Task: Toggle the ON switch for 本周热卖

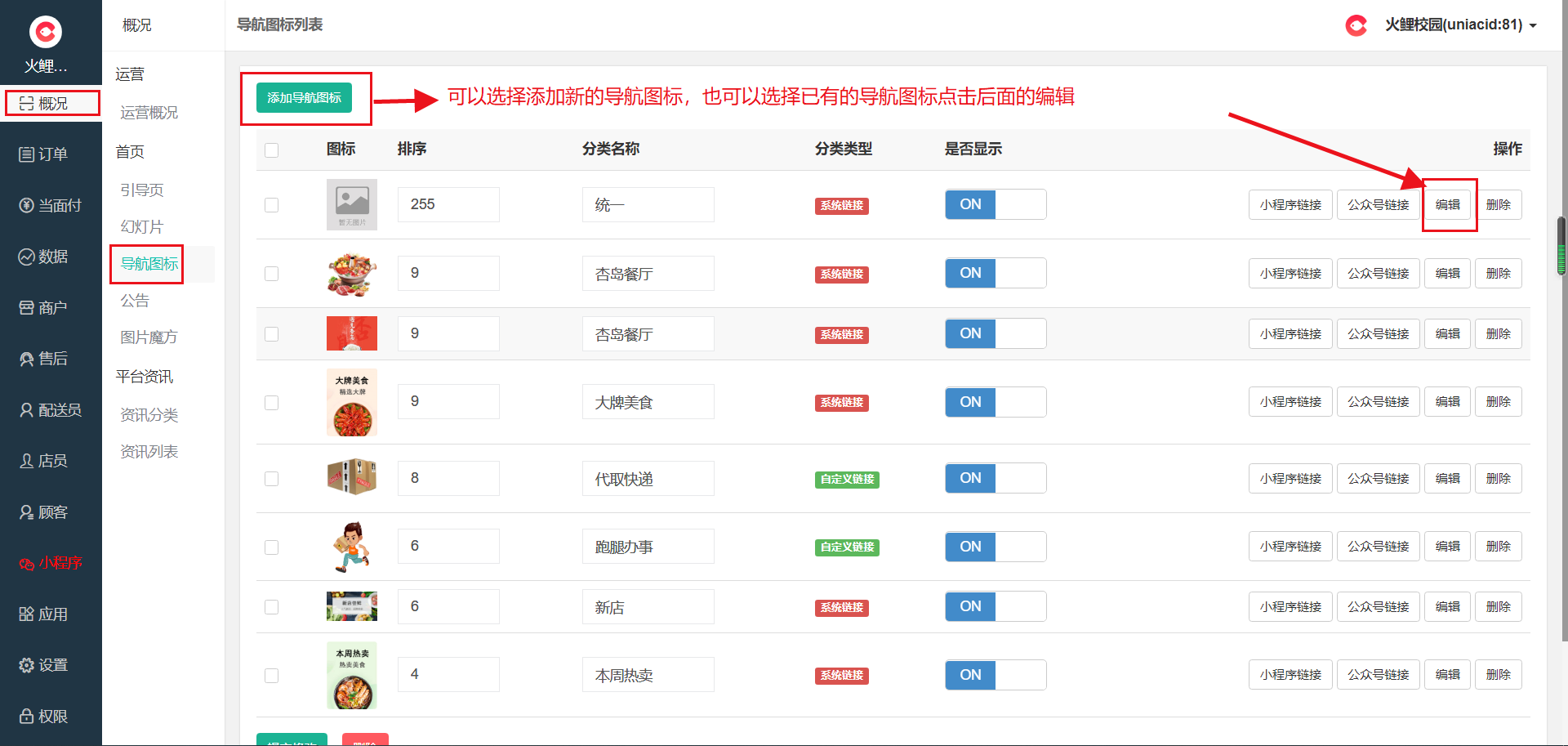Action: (996, 675)
